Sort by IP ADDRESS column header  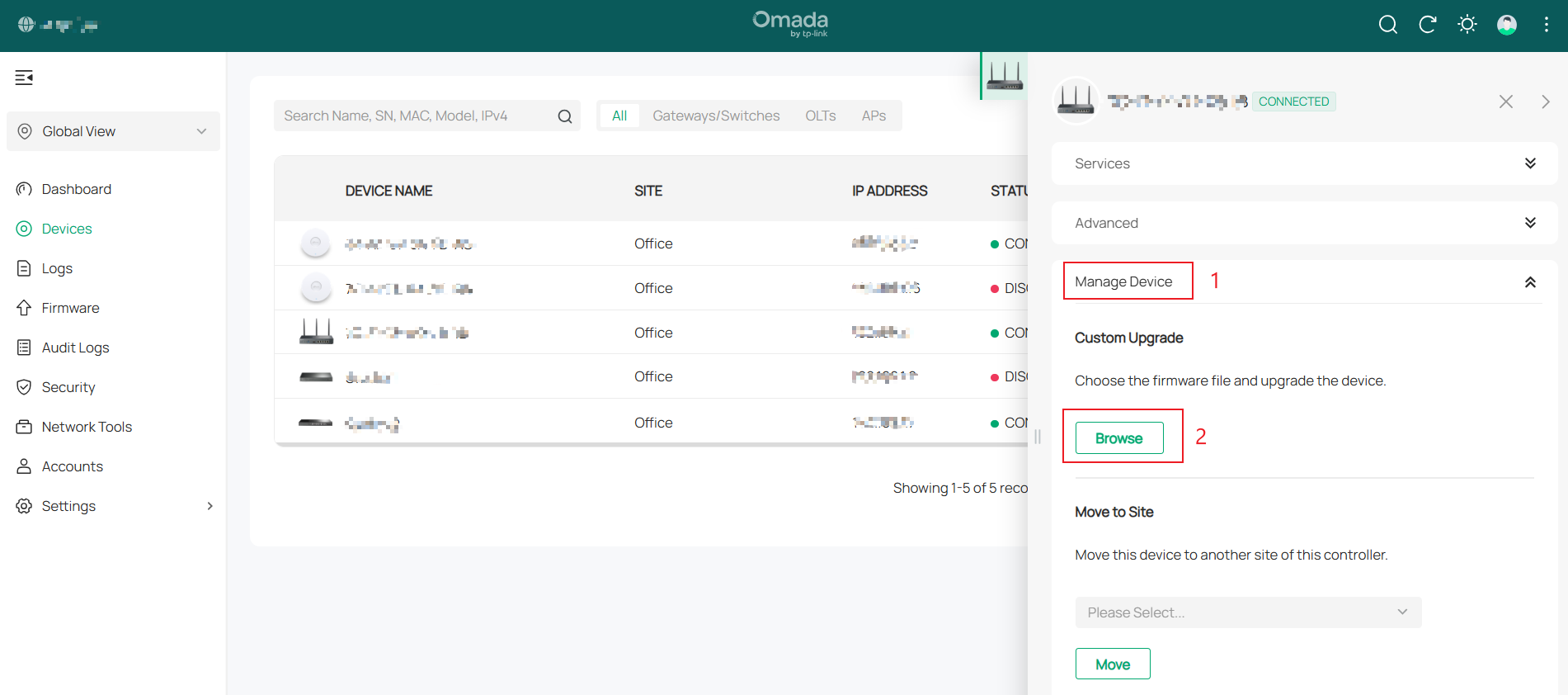click(889, 191)
